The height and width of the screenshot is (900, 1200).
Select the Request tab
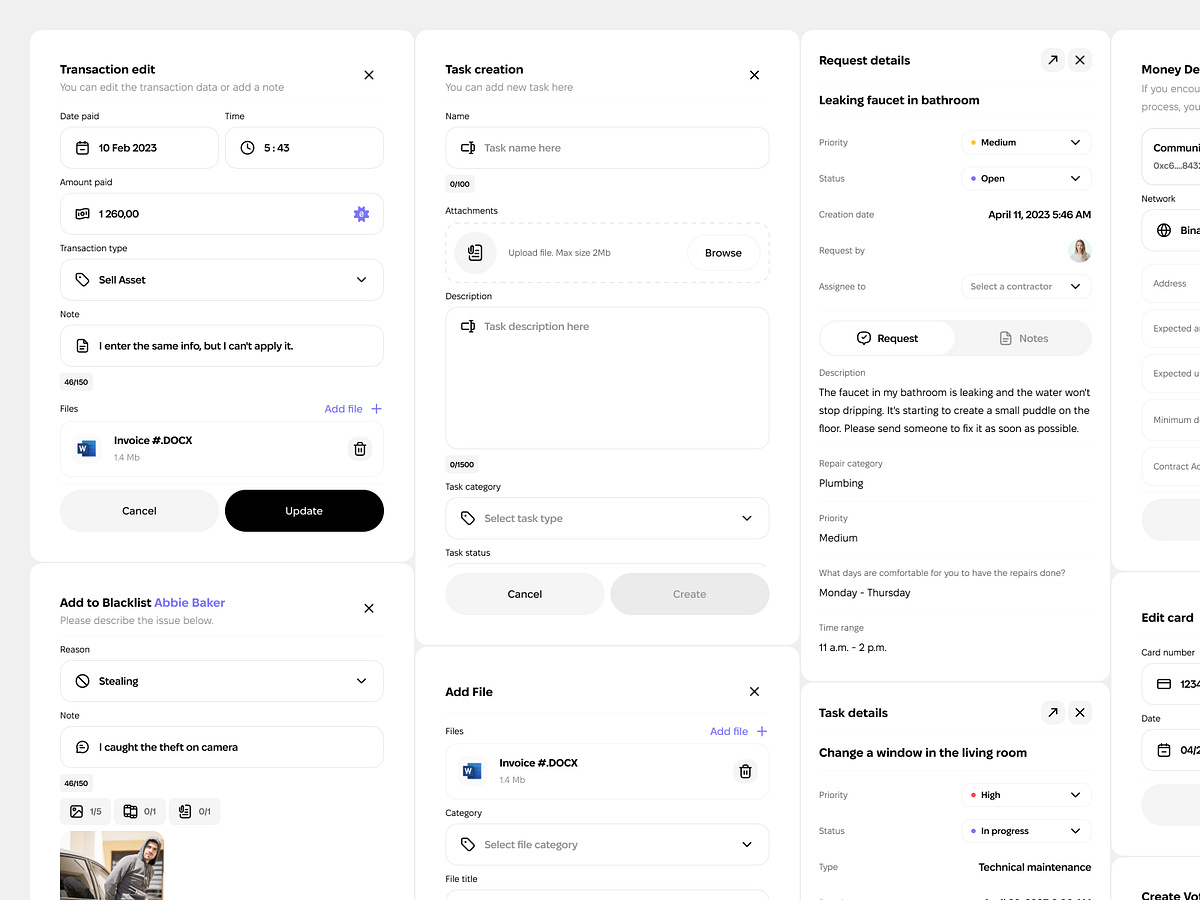(887, 338)
